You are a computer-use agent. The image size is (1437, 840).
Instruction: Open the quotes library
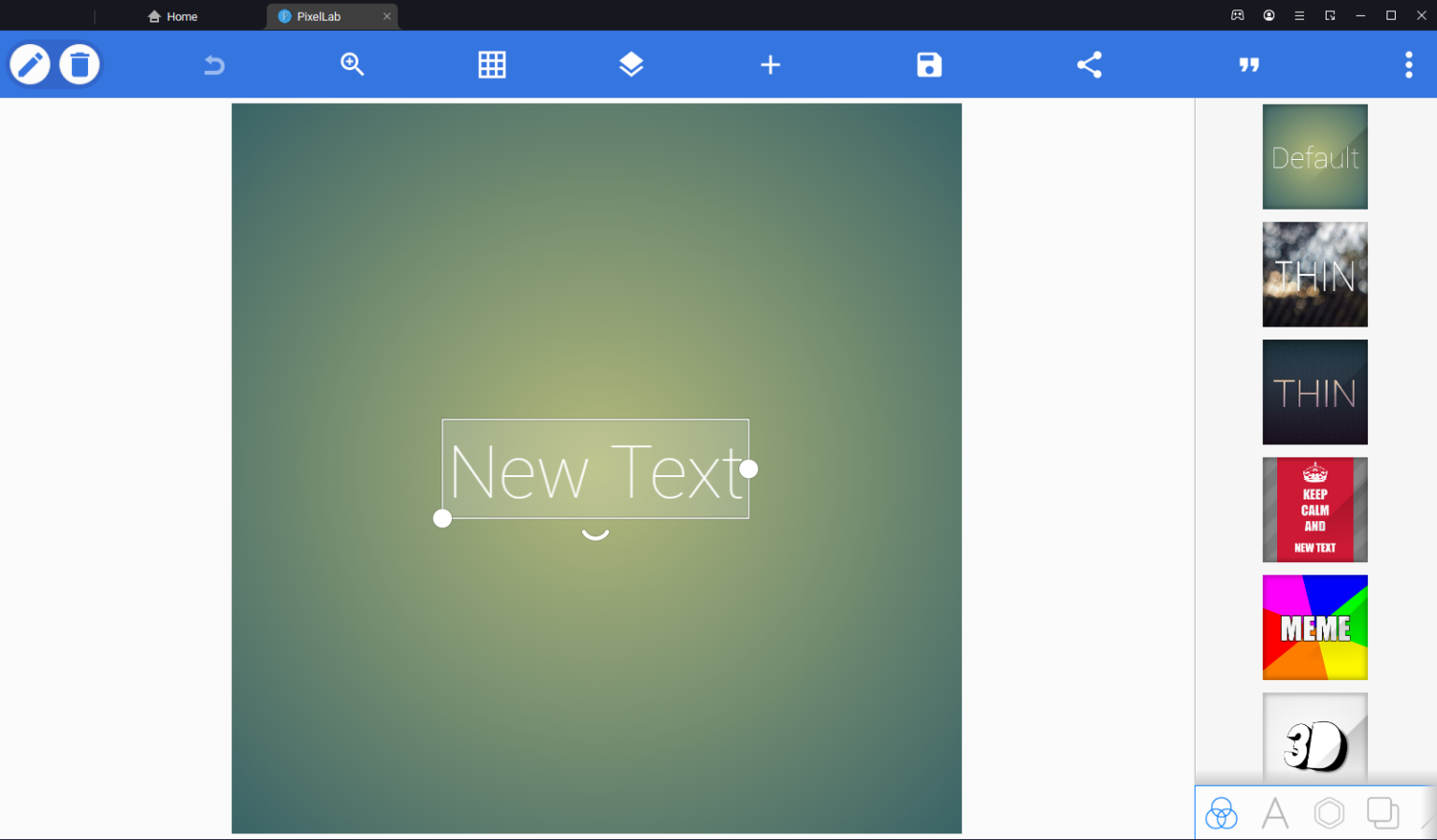(1249, 65)
